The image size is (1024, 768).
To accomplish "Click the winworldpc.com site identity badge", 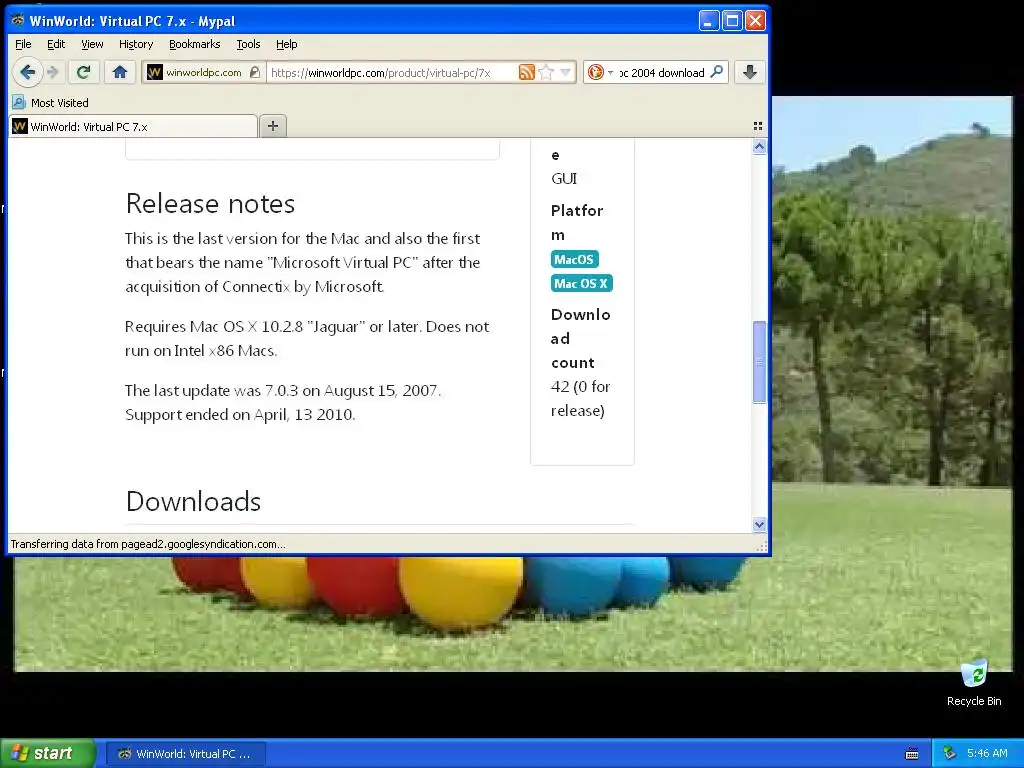I will [x=204, y=72].
